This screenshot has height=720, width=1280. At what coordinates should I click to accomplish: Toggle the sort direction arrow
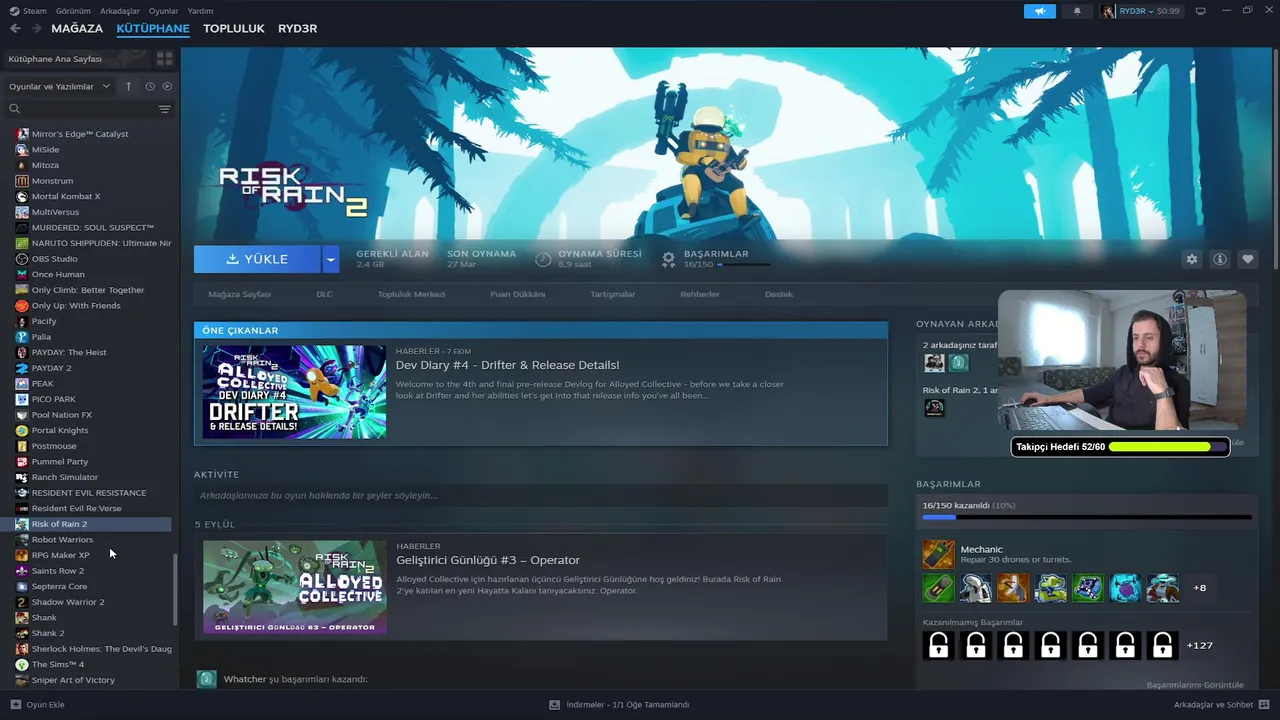pos(128,87)
